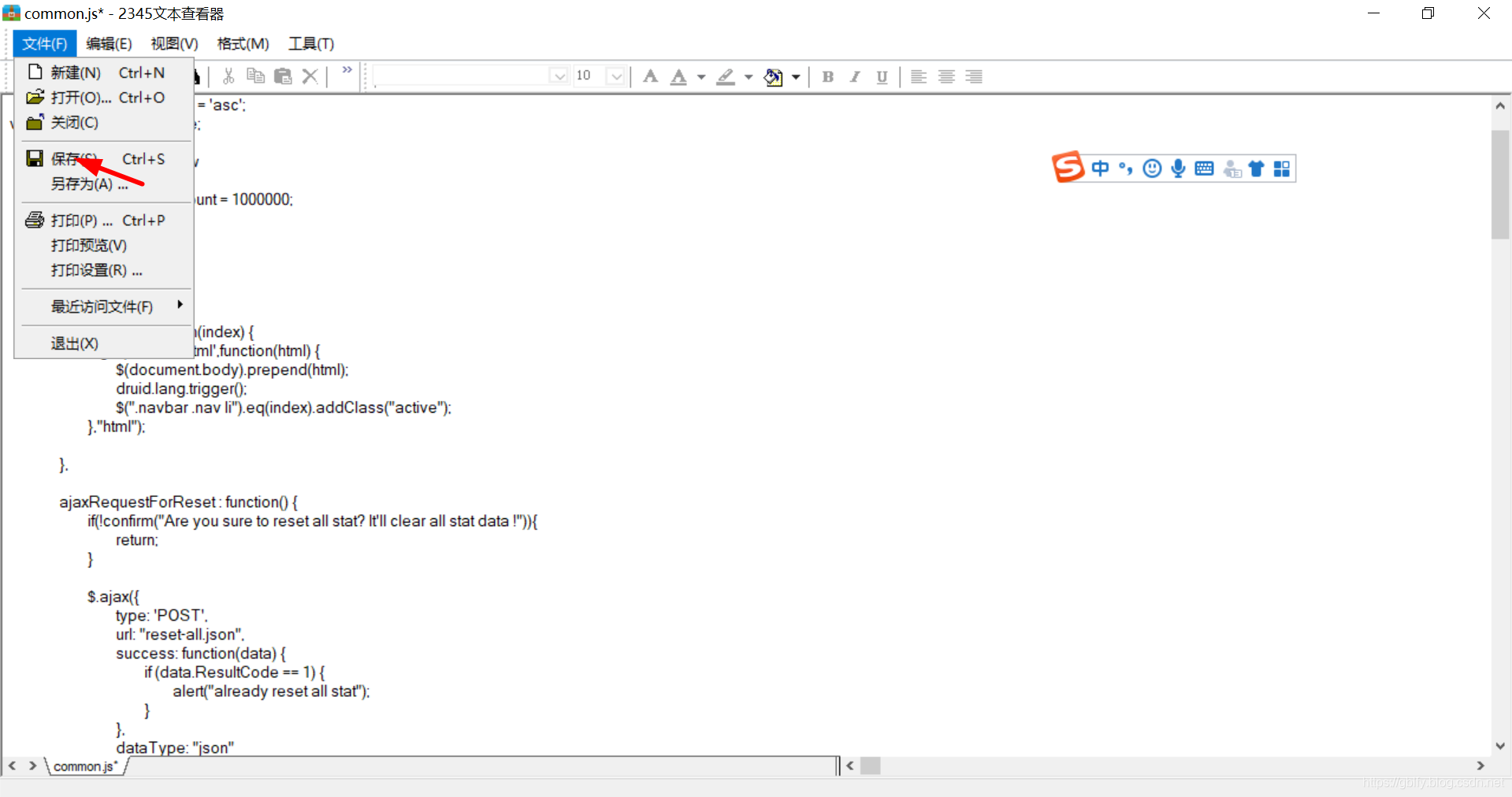Open the 编辑(E) menu

click(109, 43)
